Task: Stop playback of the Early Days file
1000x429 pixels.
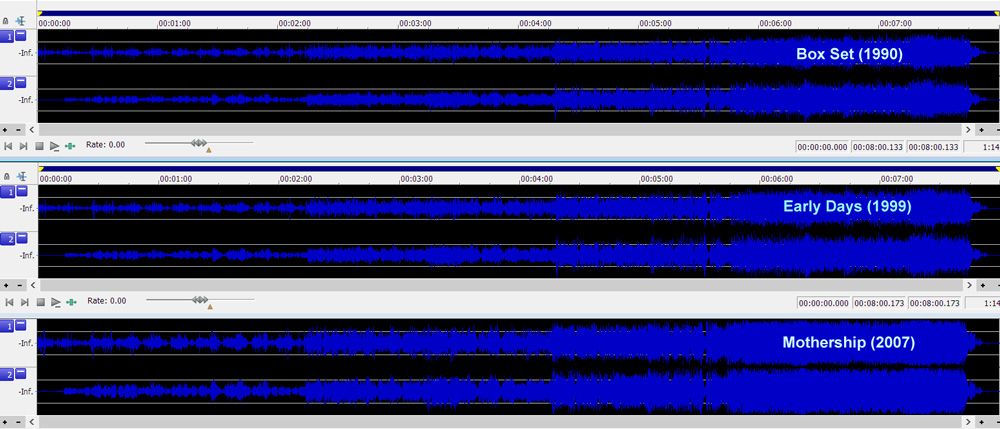Action: click(x=39, y=302)
